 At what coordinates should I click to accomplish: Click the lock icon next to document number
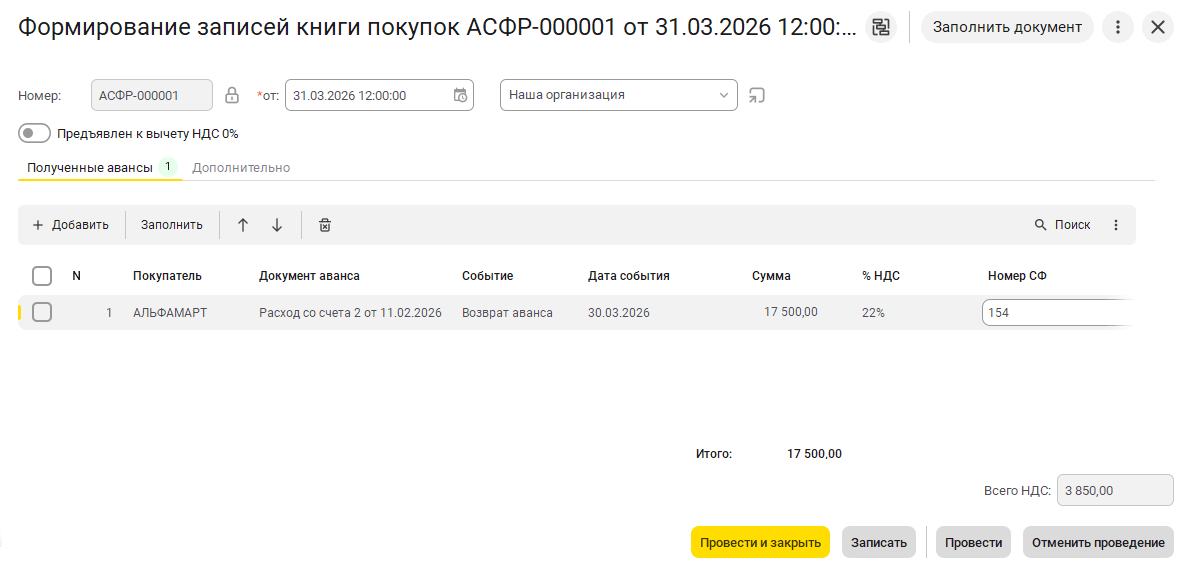(232, 95)
